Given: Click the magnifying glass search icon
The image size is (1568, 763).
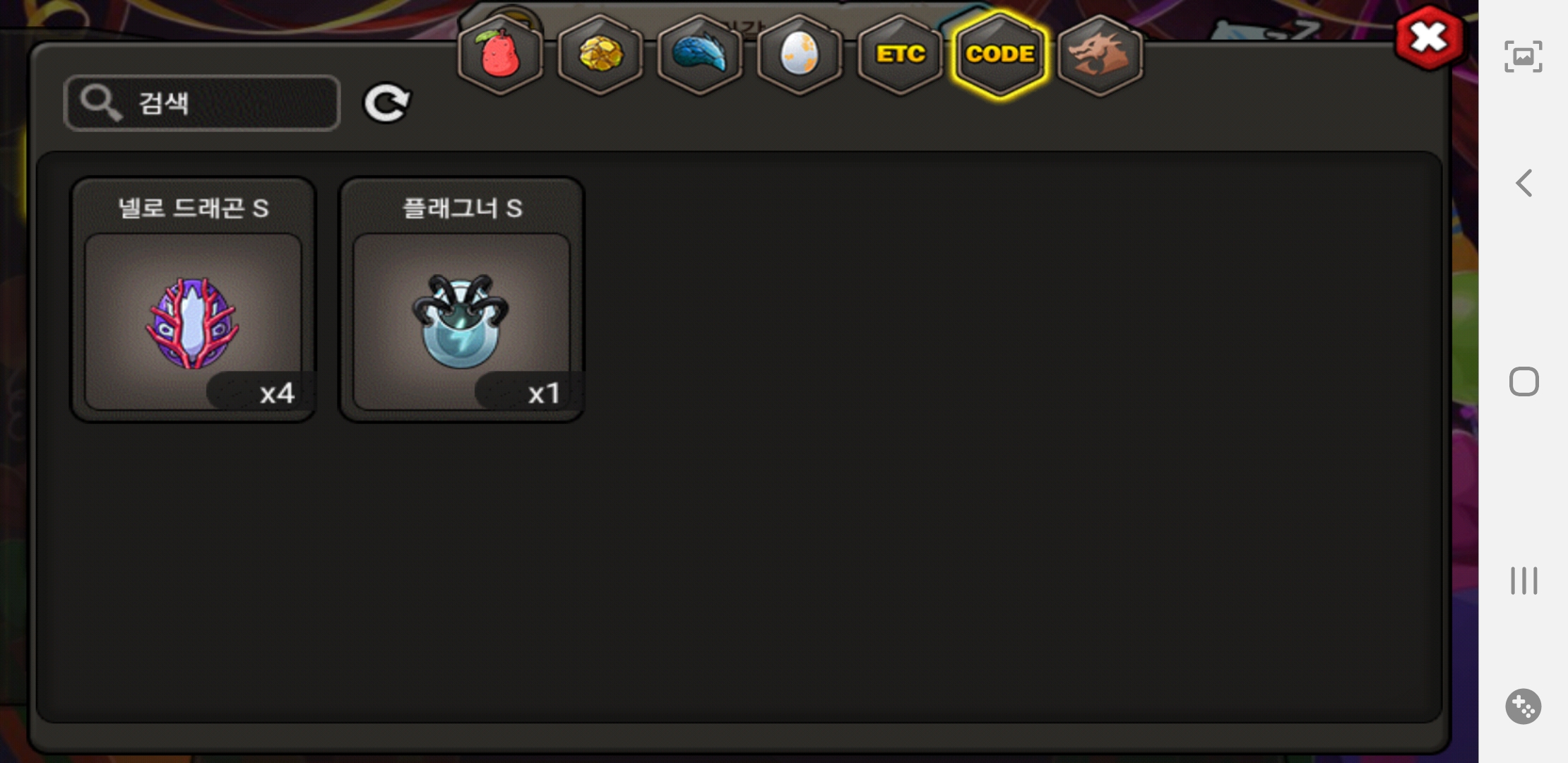Looking at the screenshot, I should [100, 103].
